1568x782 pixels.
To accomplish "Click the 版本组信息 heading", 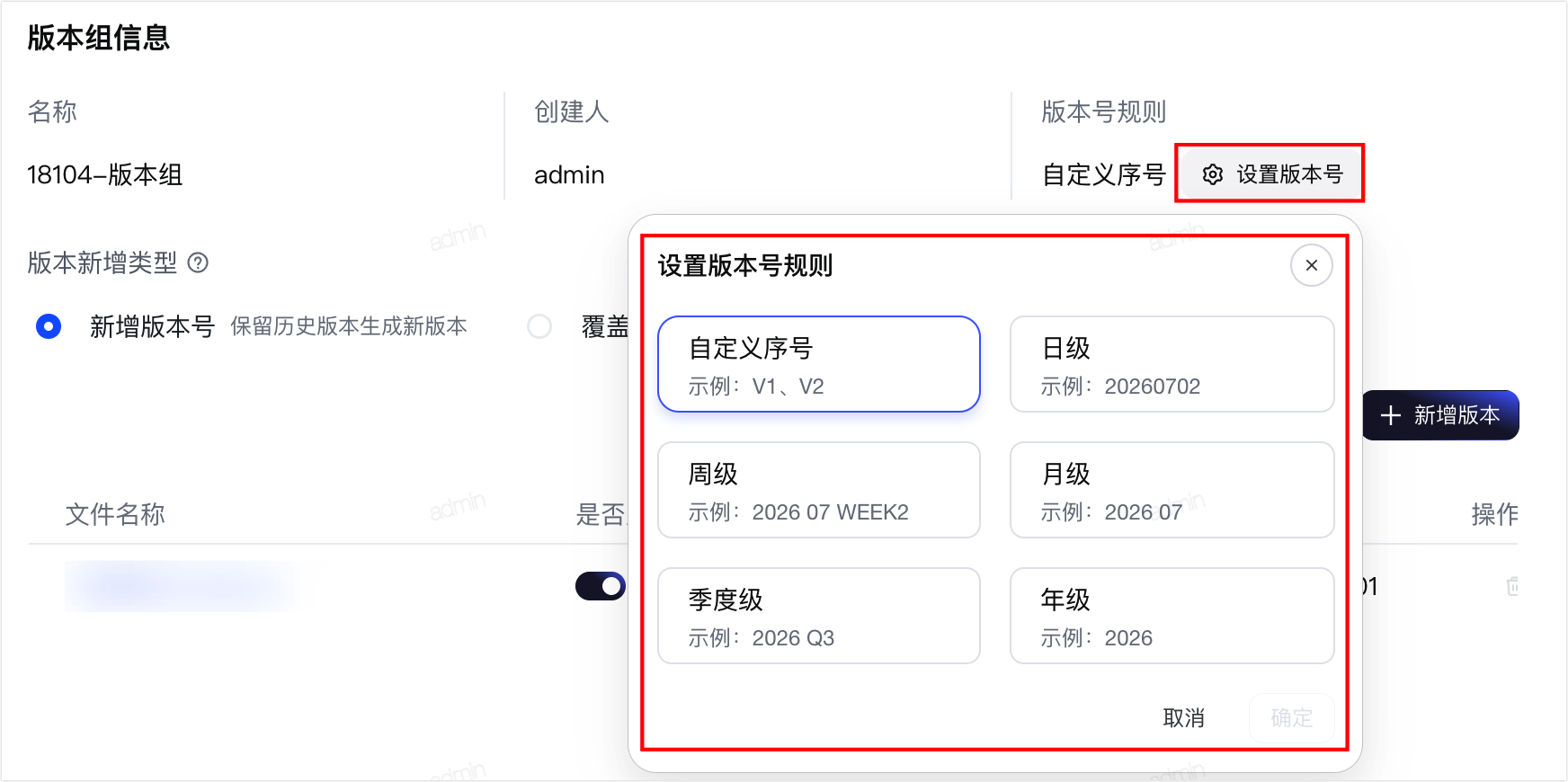I will coord(99,38).
